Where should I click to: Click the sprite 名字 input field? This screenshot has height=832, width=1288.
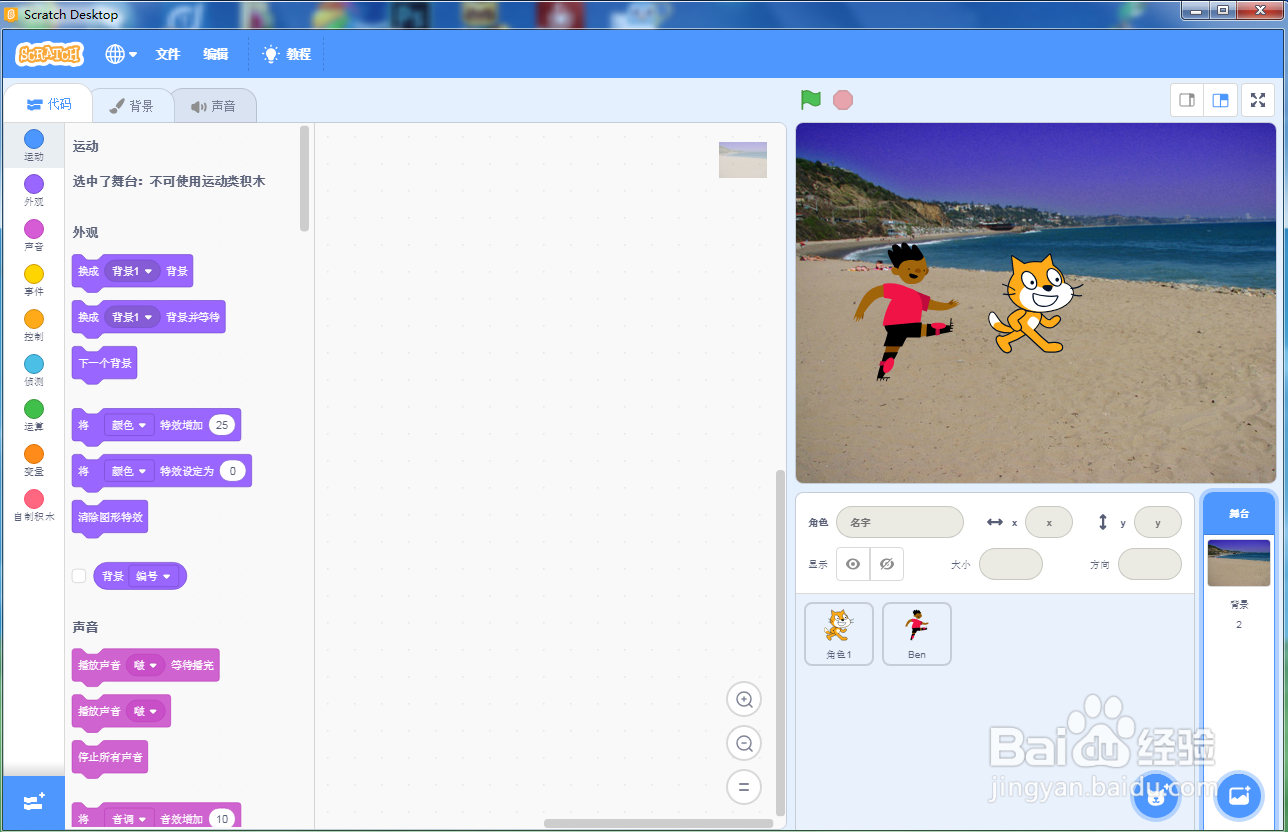tap(900, 522)
